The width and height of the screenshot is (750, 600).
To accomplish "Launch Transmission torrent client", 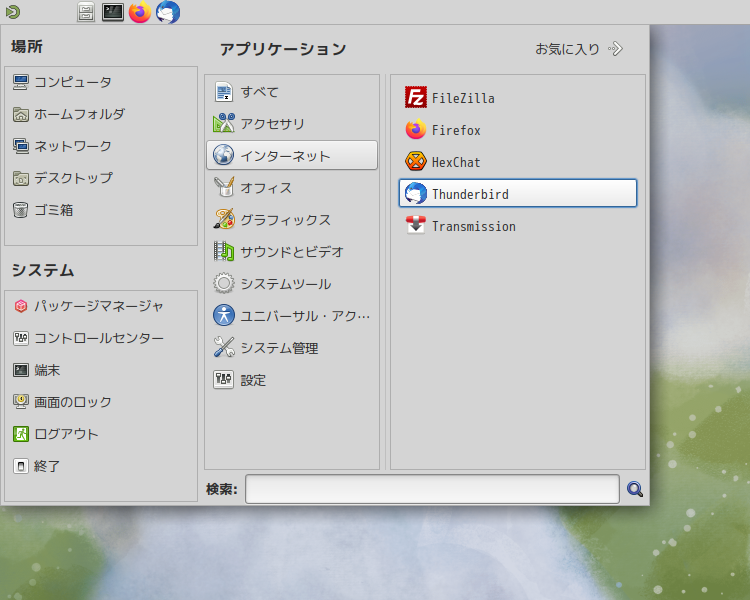I will pyautogui.click(x=518, y=226).
